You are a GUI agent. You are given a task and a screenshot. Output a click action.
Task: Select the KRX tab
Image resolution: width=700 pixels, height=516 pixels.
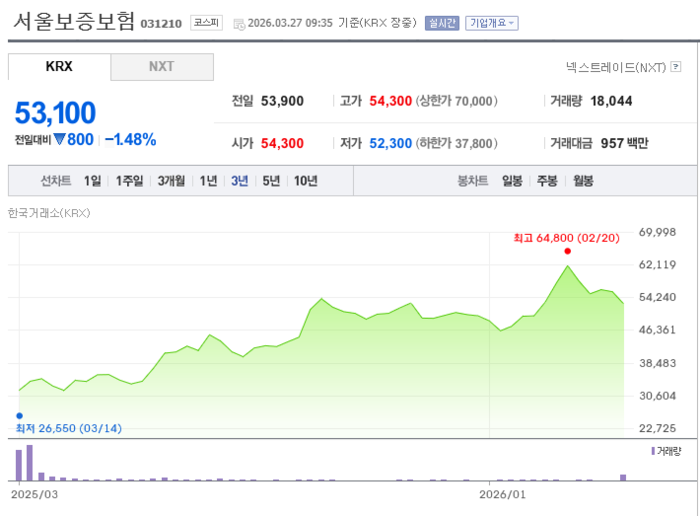pyautogui.click(x=59, y=67)
